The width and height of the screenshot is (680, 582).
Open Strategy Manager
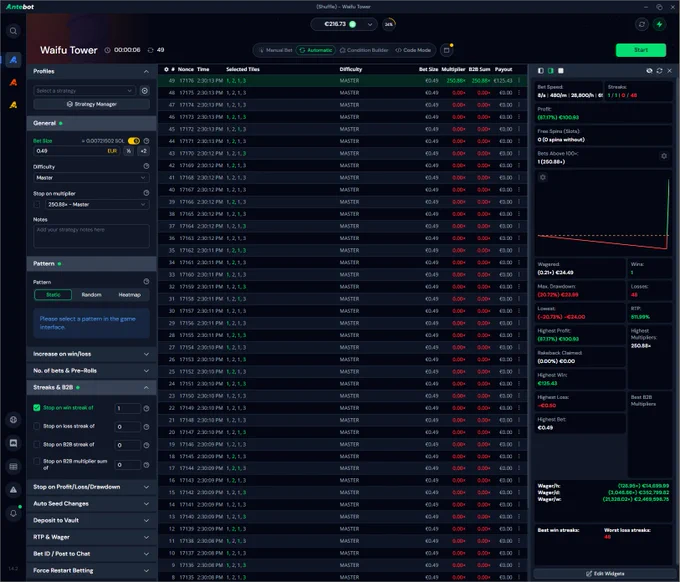[92, 105]
